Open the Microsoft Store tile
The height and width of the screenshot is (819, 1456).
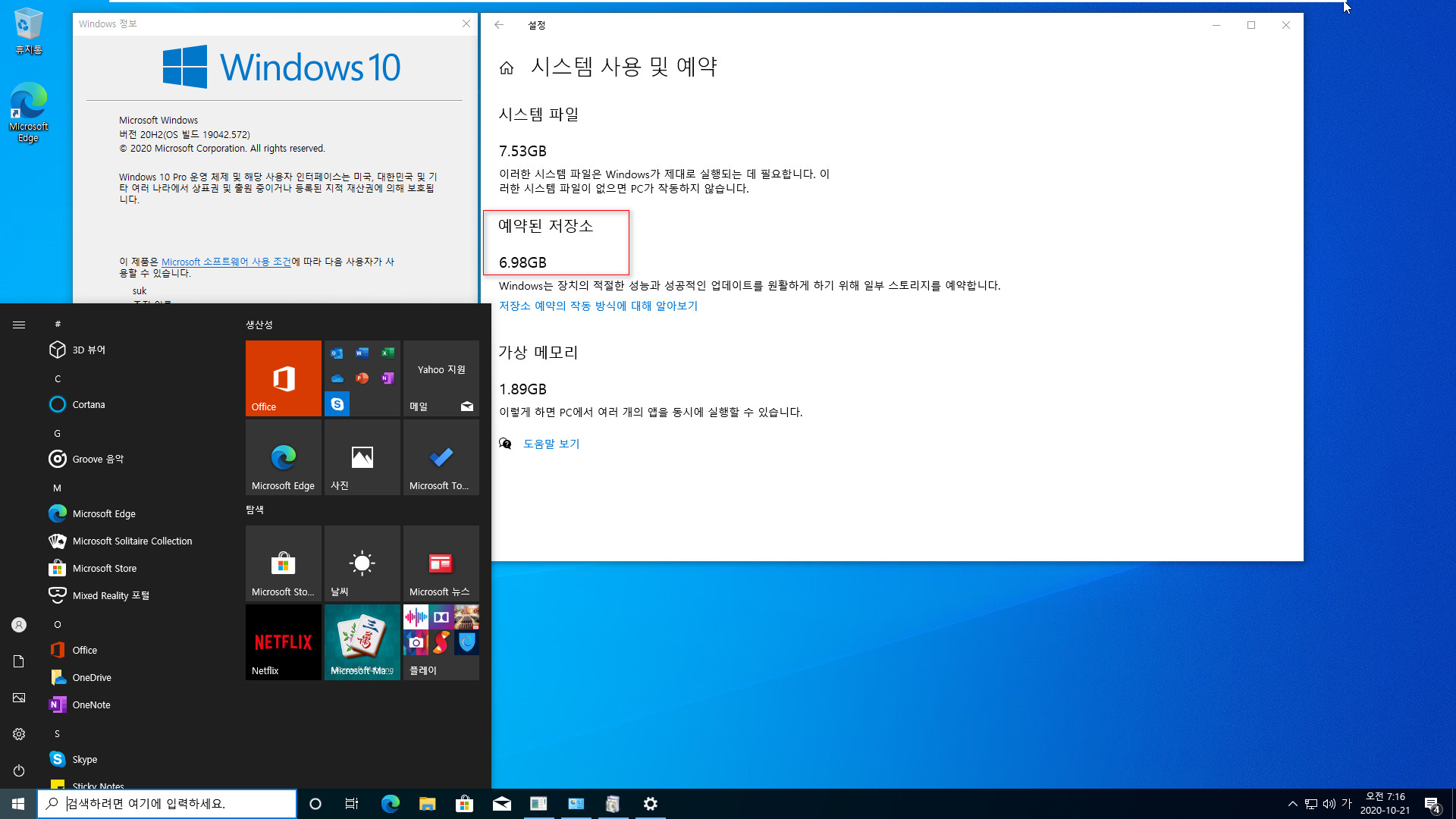coord(284,563)
